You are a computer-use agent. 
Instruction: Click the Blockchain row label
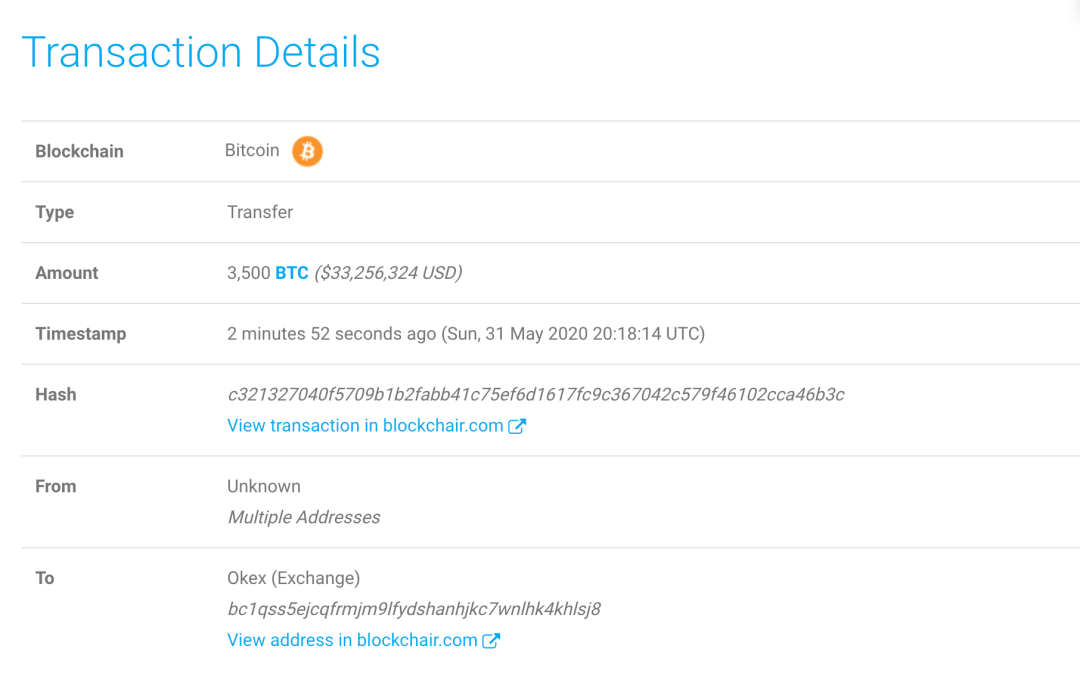coord(79,151)
